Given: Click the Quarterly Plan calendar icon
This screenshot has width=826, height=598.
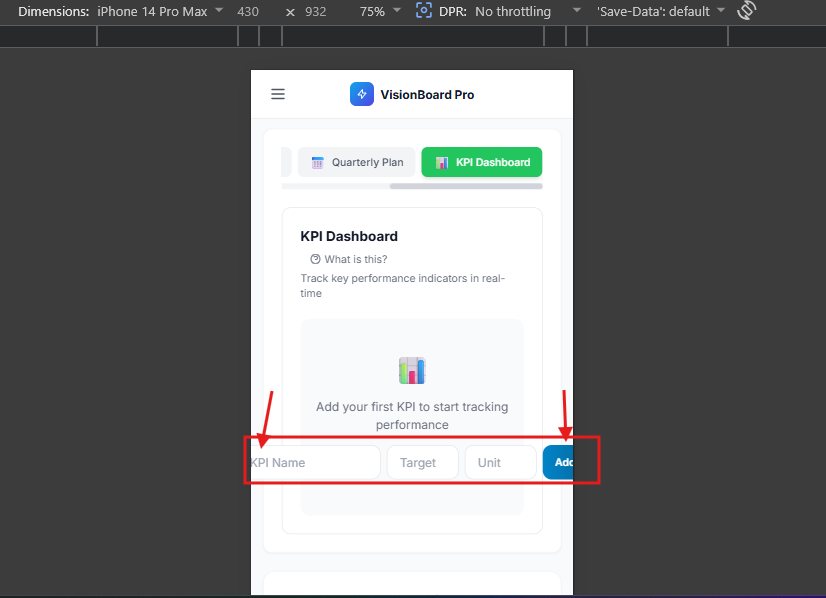Looking at the screenshot, I should coord(317,163).
